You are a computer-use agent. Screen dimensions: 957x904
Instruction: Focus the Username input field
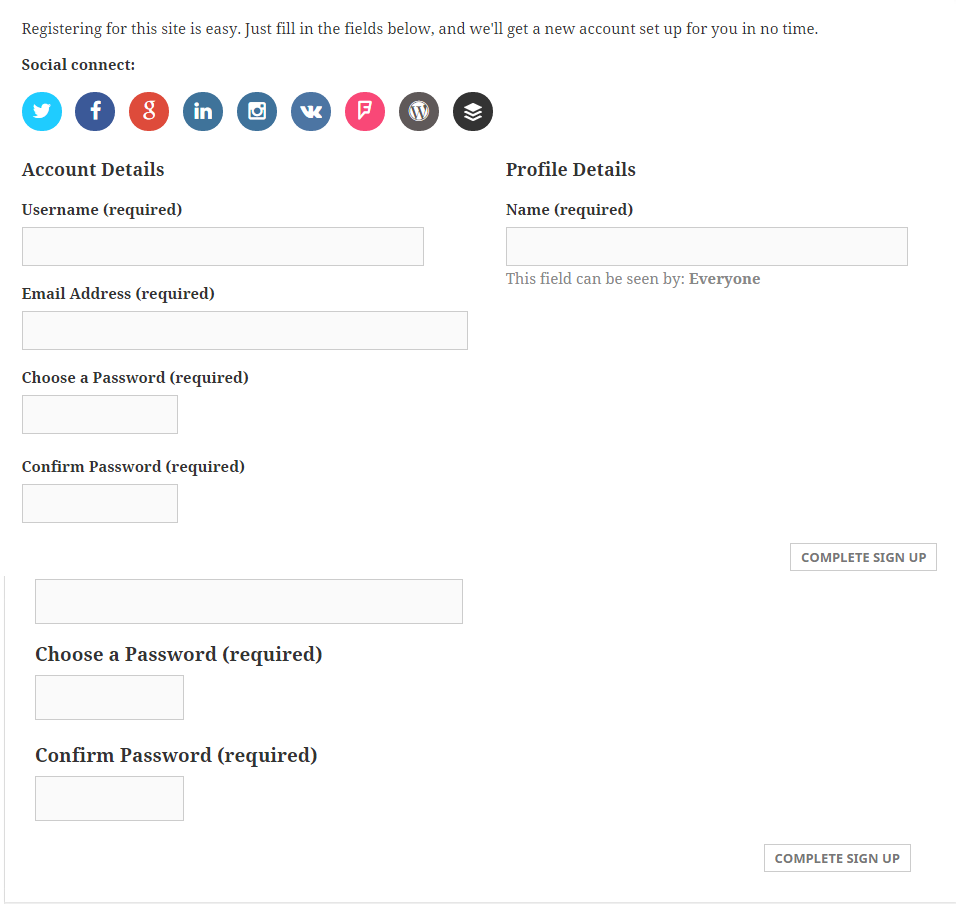(222, 246)
